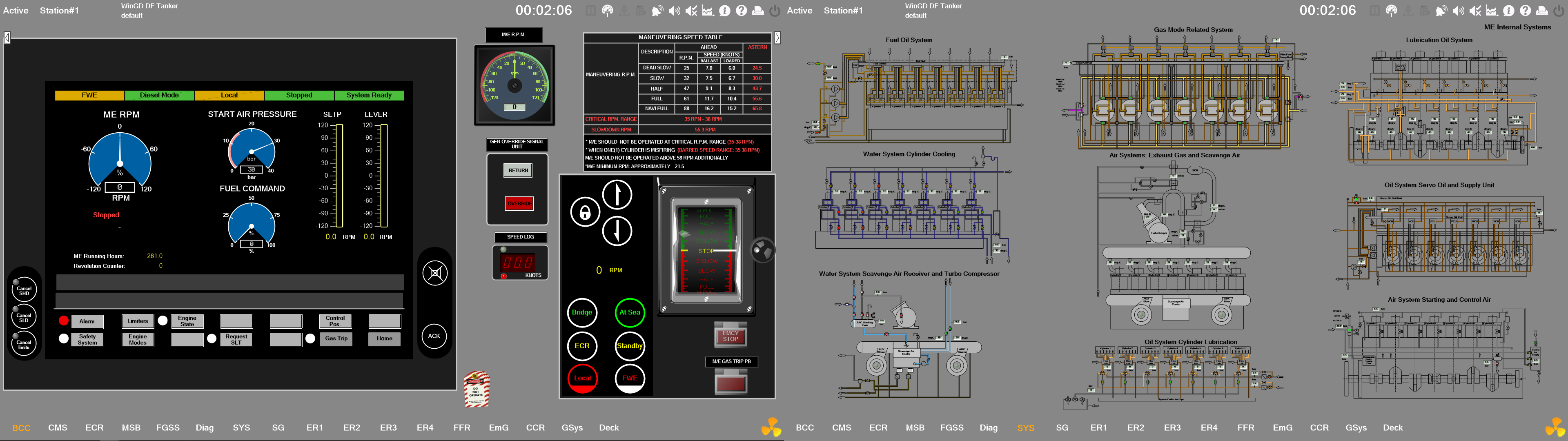This screenshot has width=1568, height=441.
Task: Click the propeller icon beside left Deck tab
Action: [771, 427]
